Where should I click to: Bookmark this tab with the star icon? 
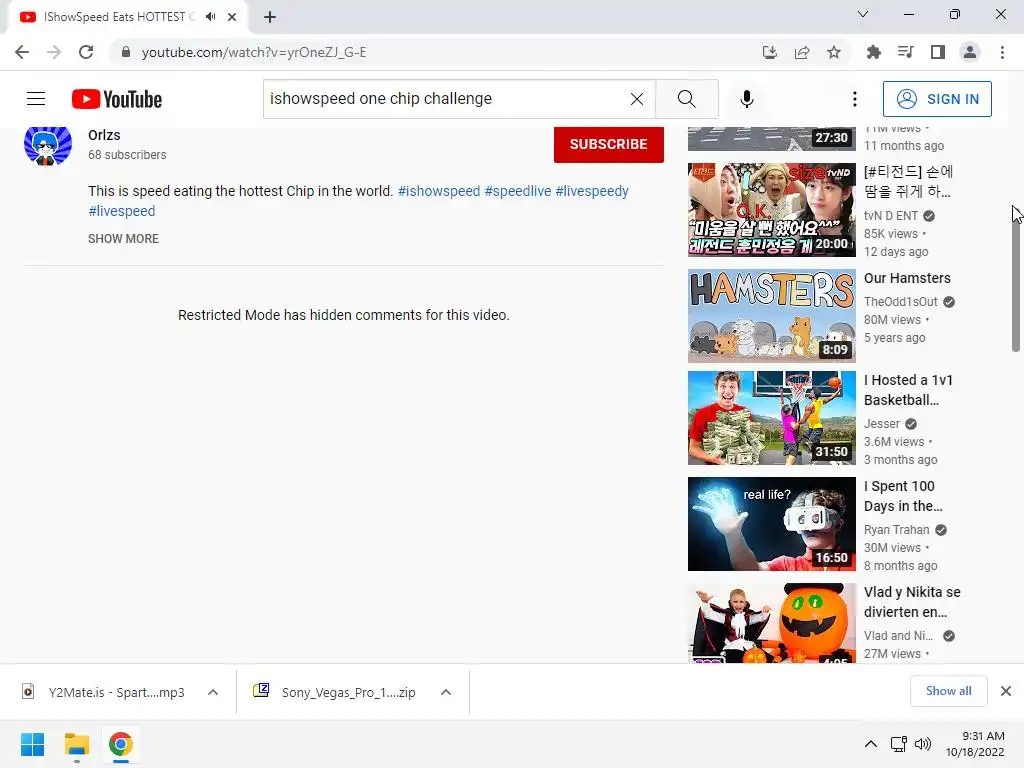(834, 52)
